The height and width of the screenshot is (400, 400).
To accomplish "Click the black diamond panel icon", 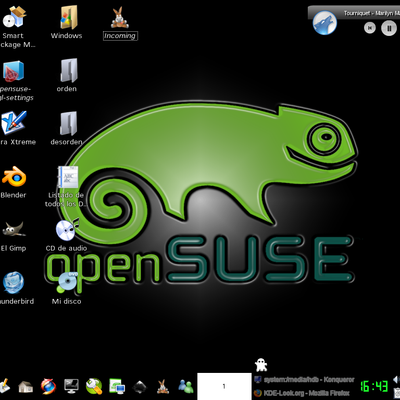I will click(140, 387).
